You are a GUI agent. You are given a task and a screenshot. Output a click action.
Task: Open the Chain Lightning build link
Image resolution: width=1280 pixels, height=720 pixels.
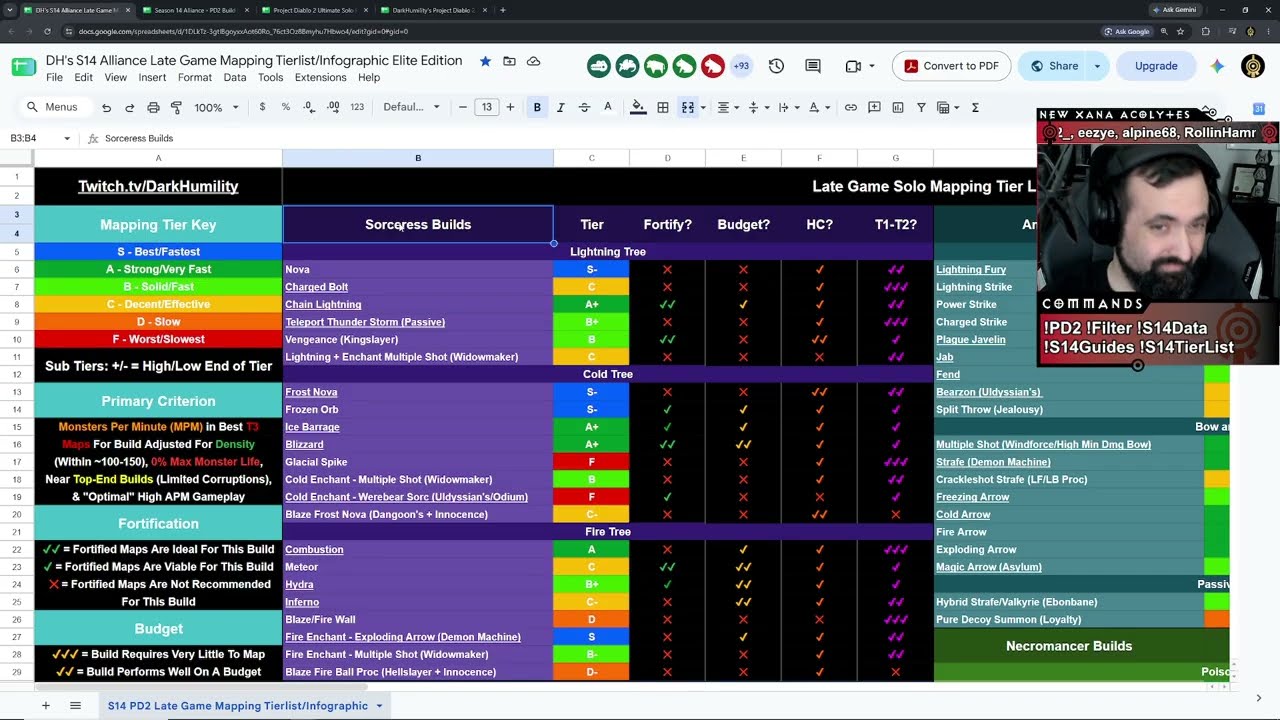click(x=323, y=304)
